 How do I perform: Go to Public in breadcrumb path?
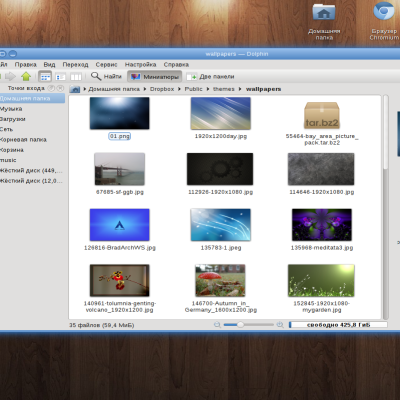point(193,89)
